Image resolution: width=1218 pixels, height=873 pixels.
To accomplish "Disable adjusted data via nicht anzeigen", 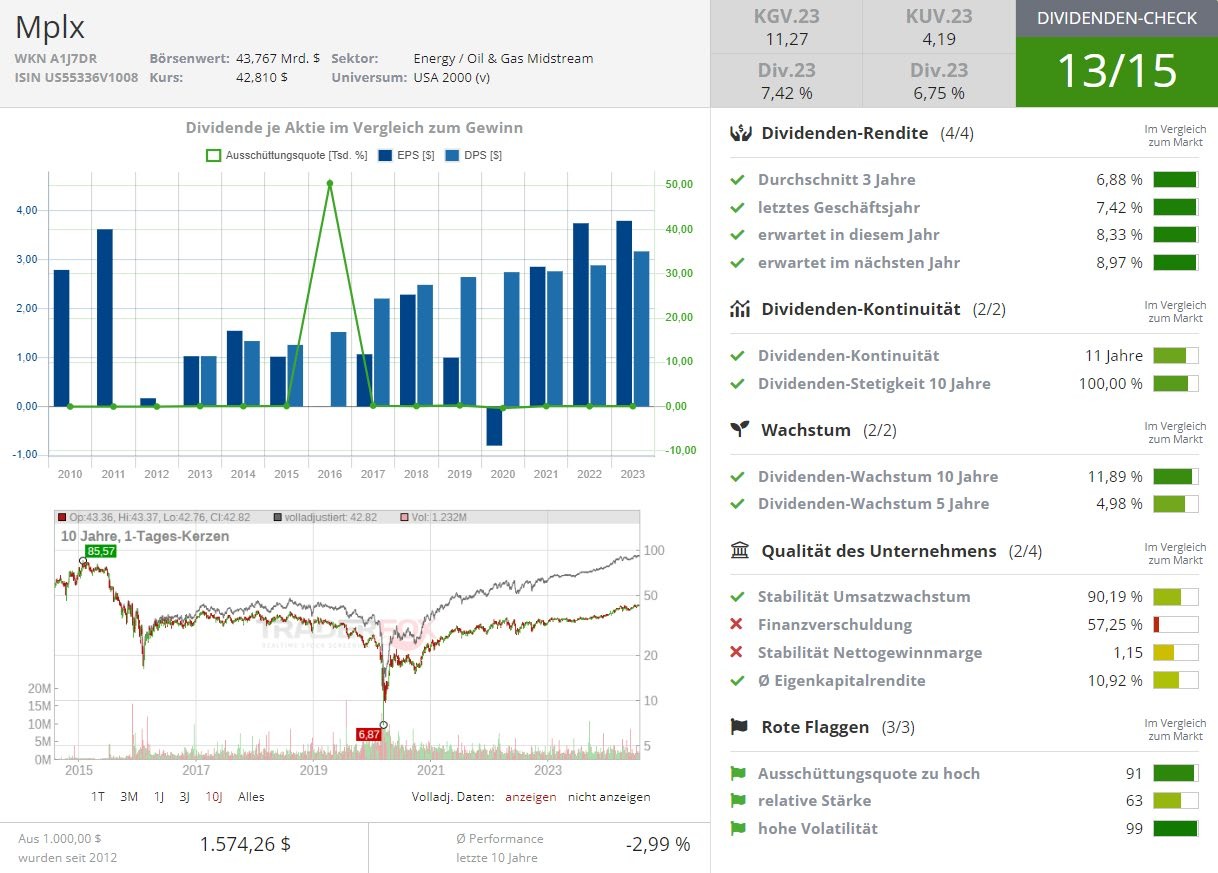I will click(609, 797).
